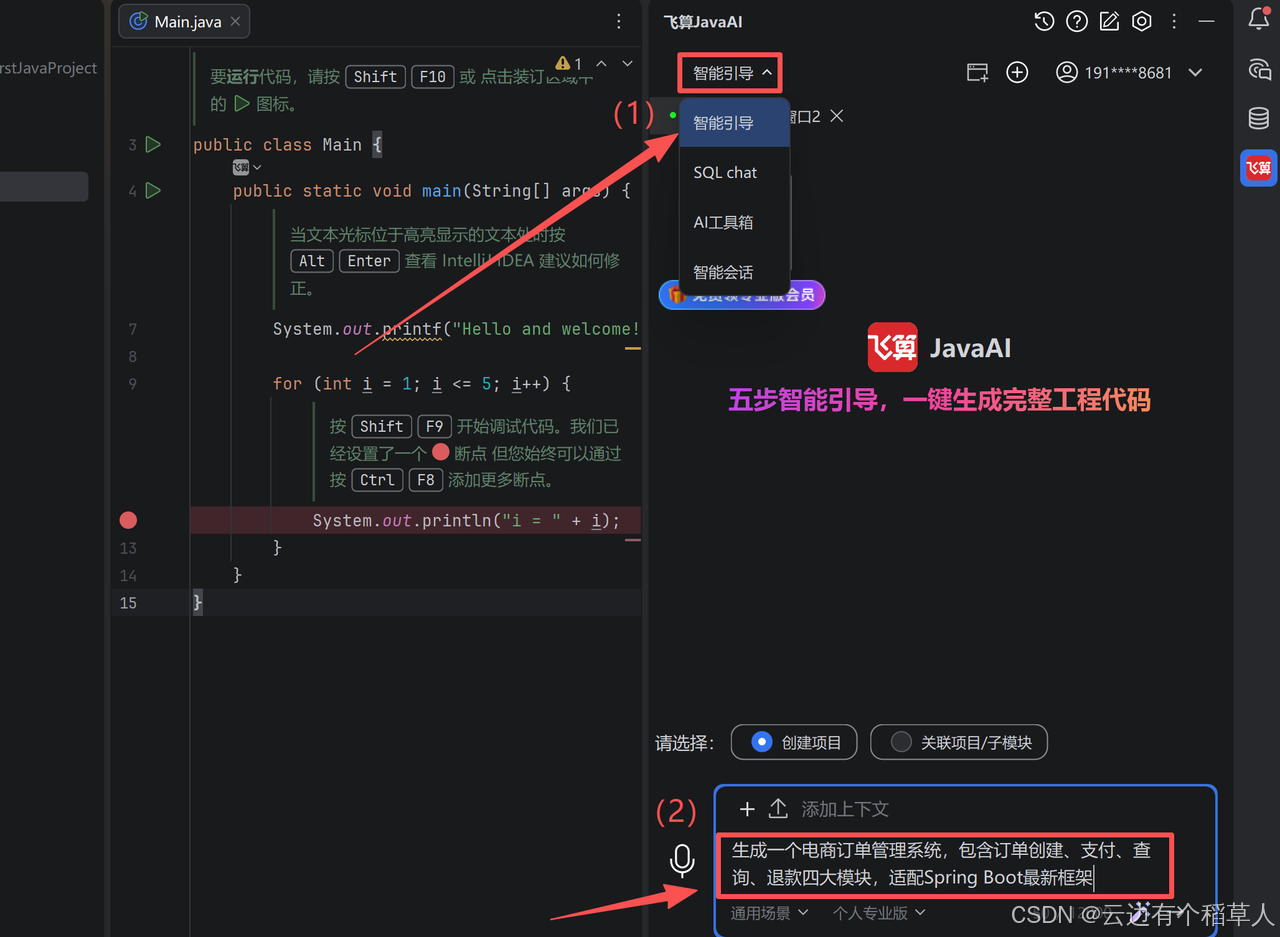This screenshot has width=1280, height=937.
Task: Run main method from line 4 gutter
Action: pos(153,190)
